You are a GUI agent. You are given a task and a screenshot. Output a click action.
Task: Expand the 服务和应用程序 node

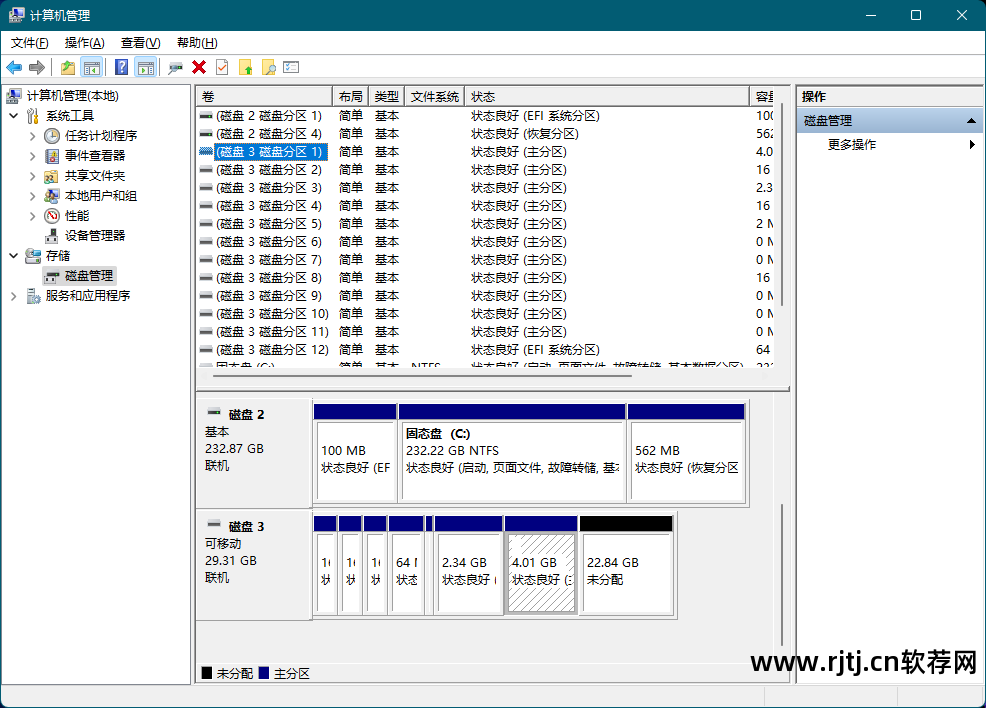point(13,296)
